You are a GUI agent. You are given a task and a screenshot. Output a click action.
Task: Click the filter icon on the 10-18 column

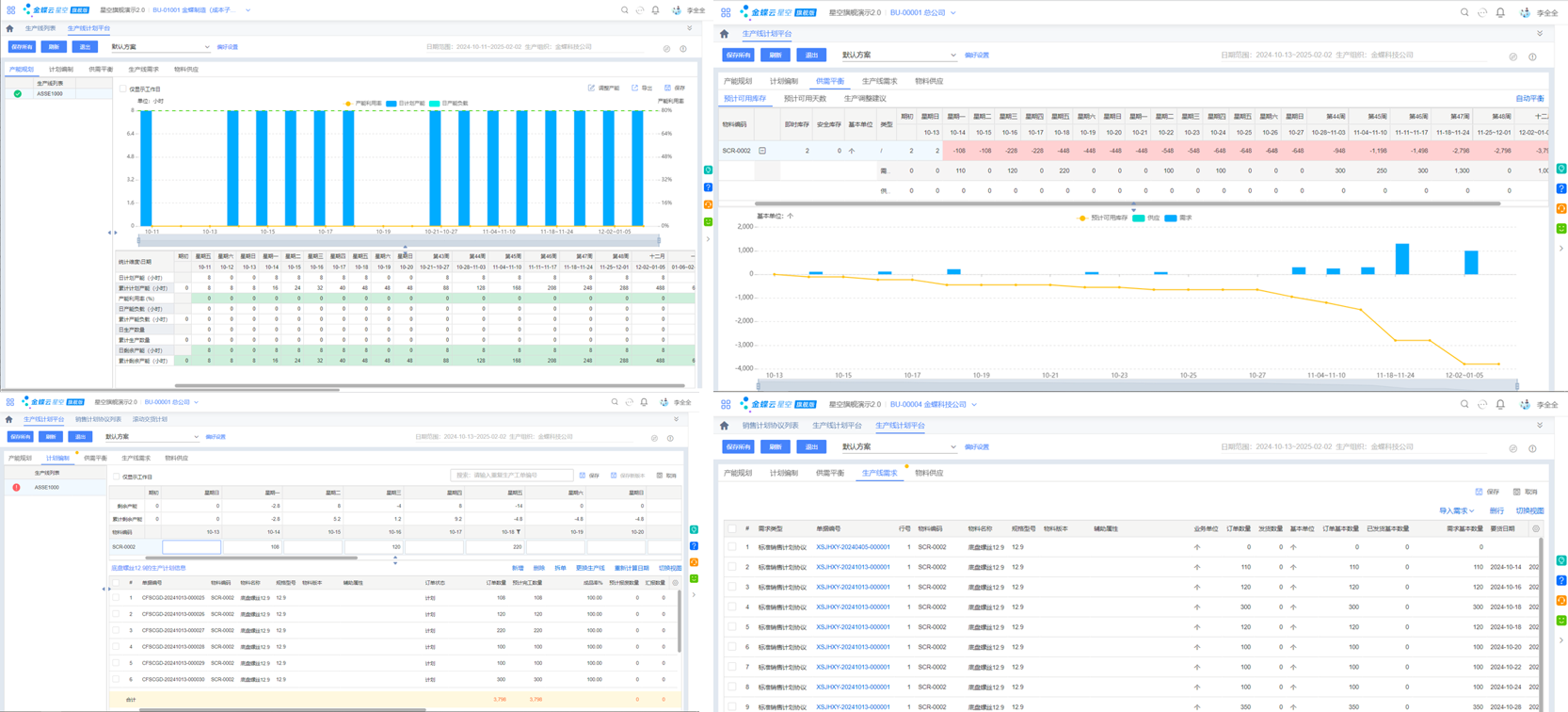point(518,532)
